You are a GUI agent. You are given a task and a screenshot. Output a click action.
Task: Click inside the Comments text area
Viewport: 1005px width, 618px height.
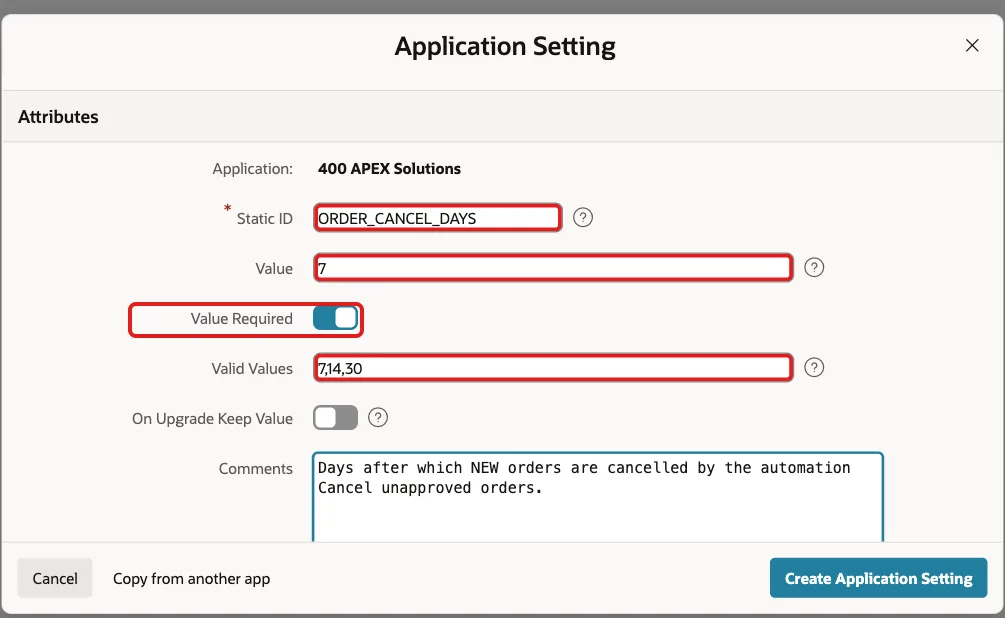click(x=598, y=497)
